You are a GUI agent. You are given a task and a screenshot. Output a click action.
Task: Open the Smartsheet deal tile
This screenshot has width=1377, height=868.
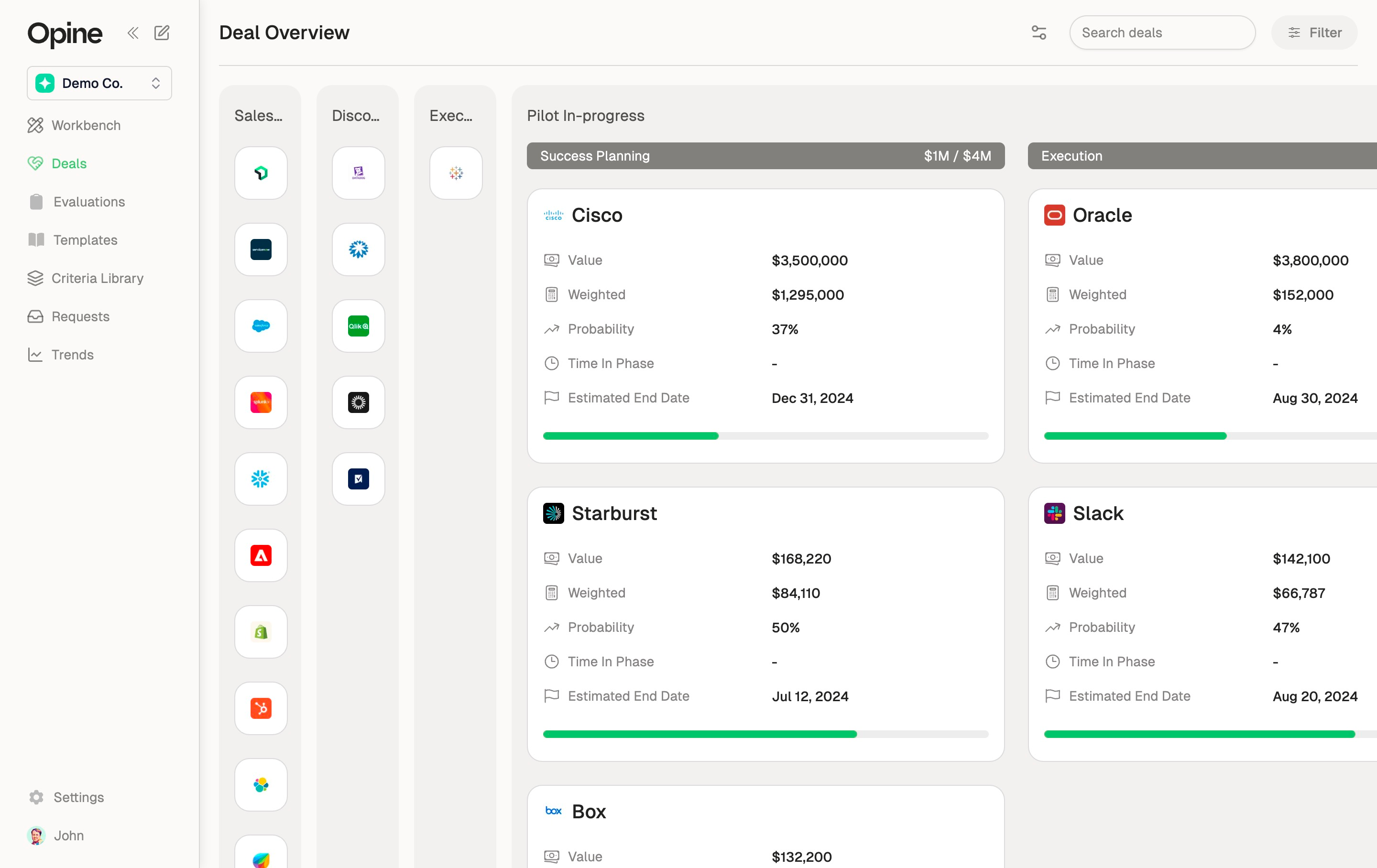click(x=359, y=478)
